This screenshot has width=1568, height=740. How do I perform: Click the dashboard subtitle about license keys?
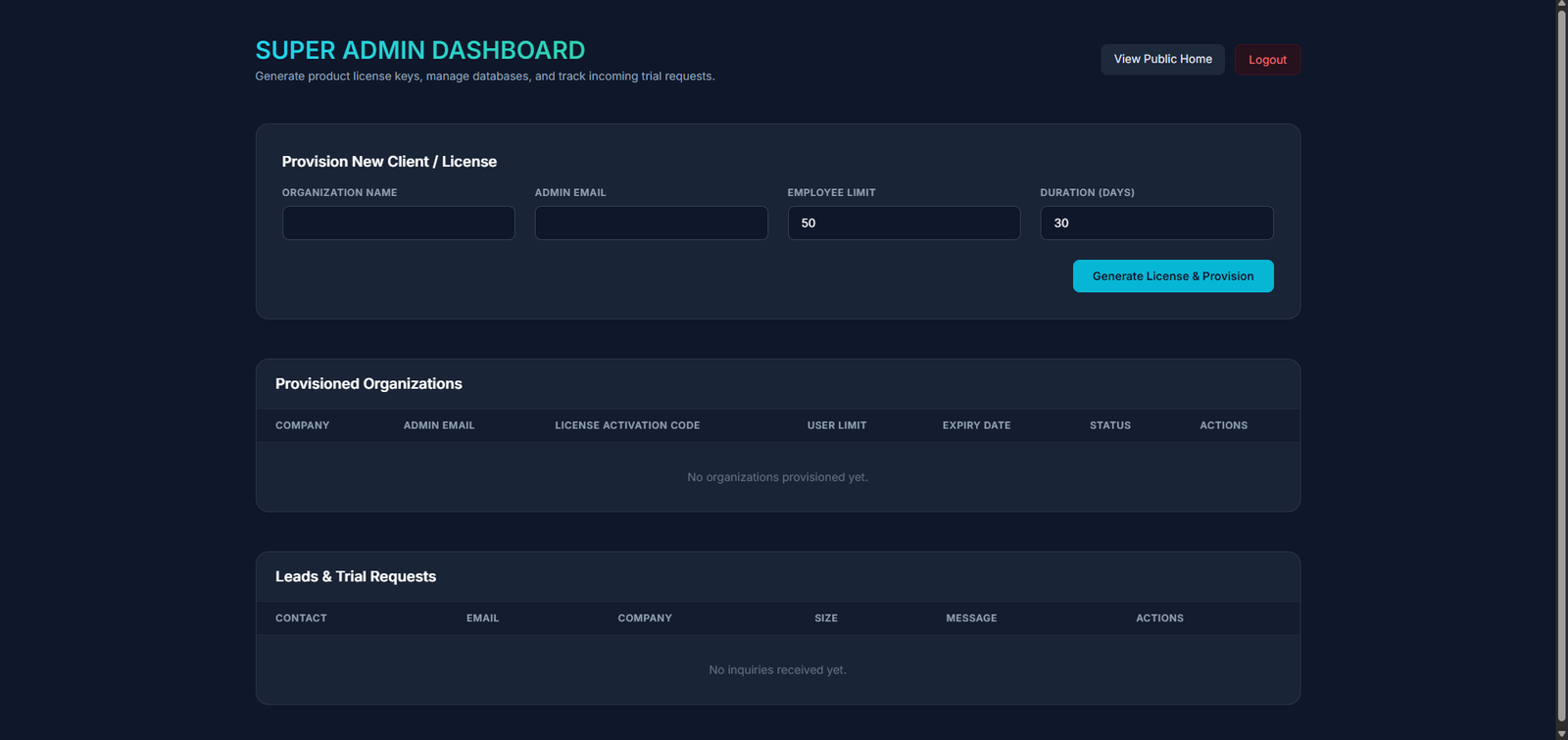(485, 76)
